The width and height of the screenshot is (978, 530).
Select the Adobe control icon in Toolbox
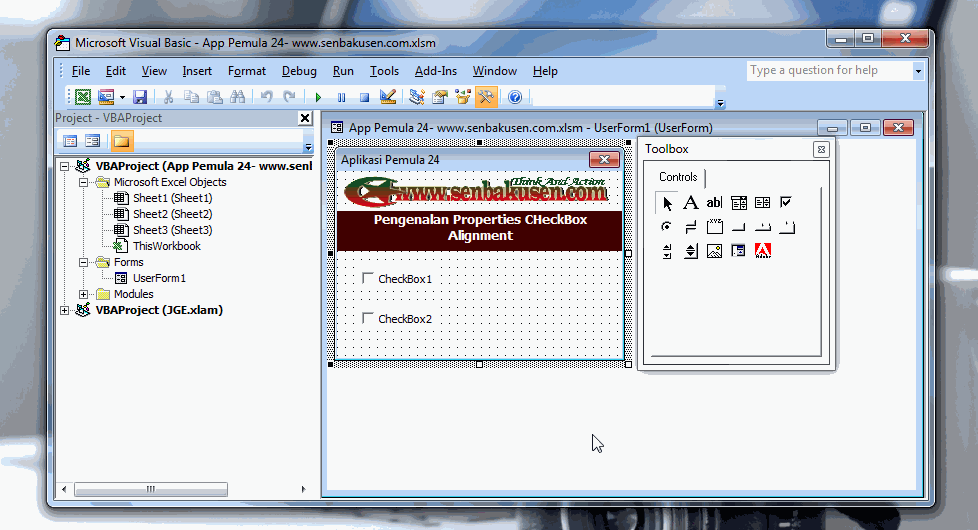tap(763, 251)
